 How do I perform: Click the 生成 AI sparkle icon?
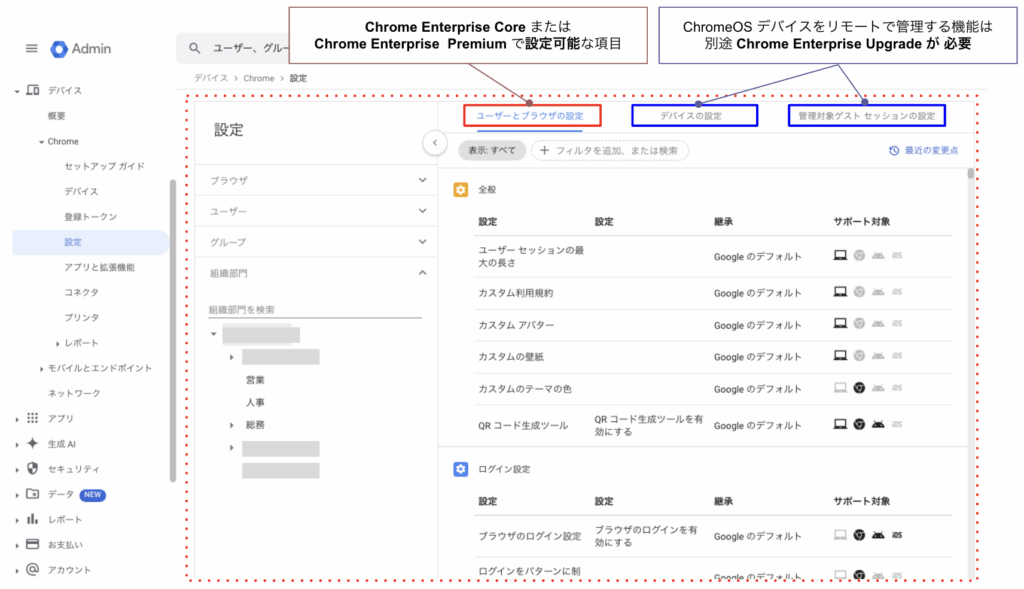coord(33,443)
